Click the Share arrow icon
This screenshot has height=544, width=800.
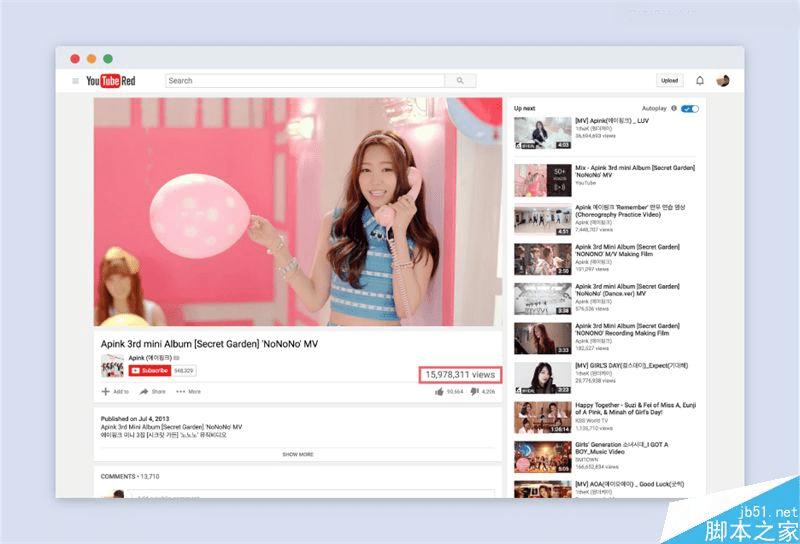[144, 391]
